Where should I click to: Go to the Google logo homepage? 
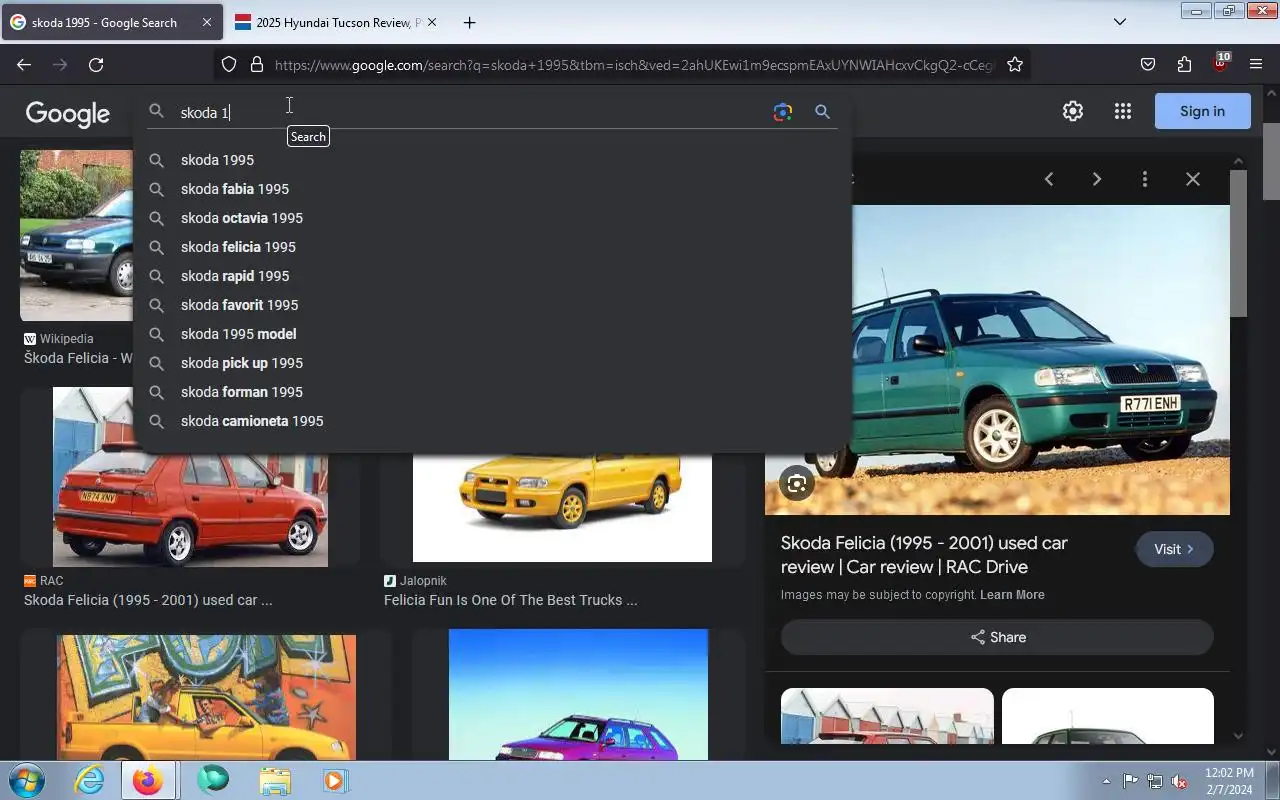point(68,113)
